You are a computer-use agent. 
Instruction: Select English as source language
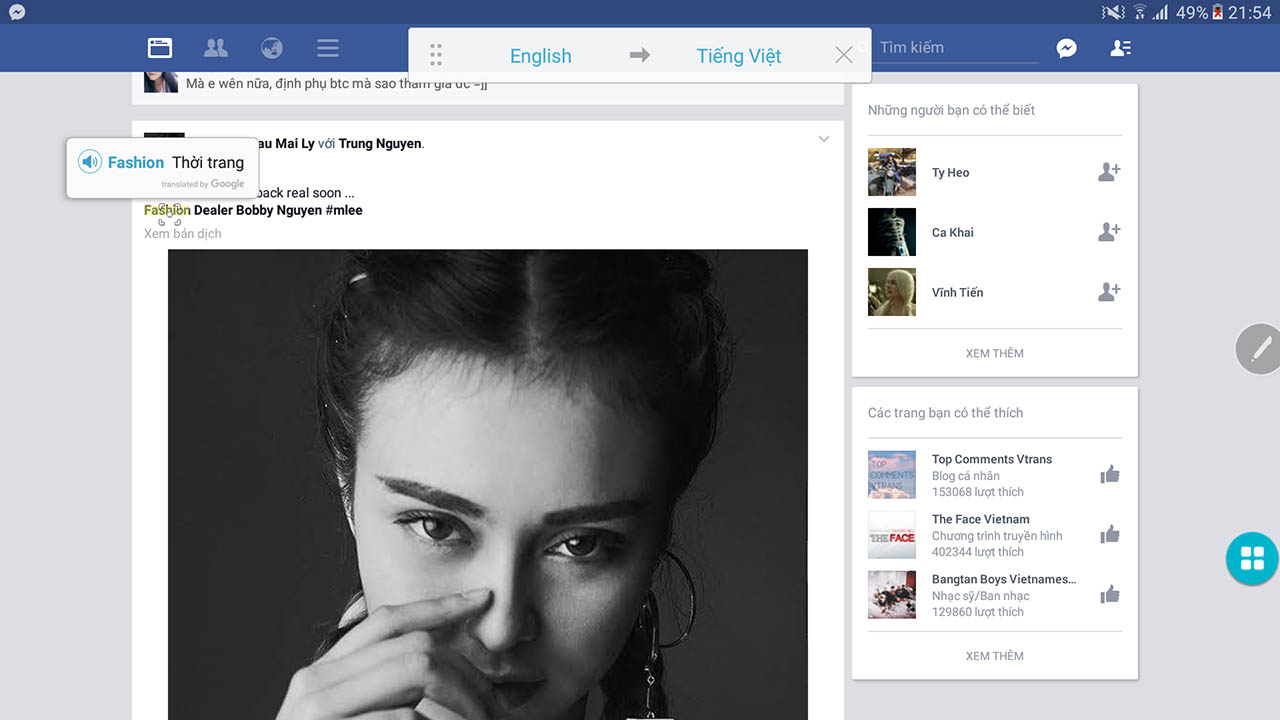[x=540, y=56]
